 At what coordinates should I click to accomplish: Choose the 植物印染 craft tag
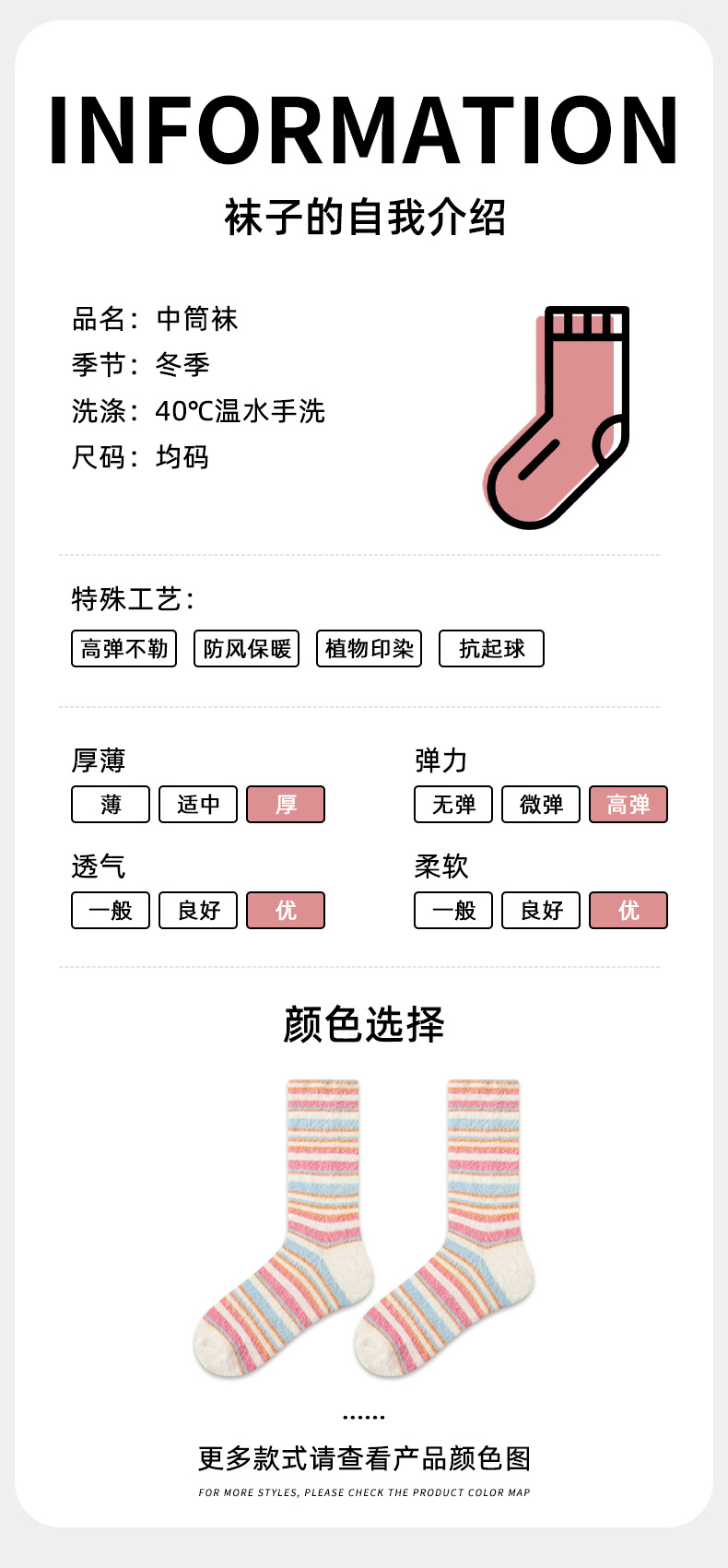[369, 648]
